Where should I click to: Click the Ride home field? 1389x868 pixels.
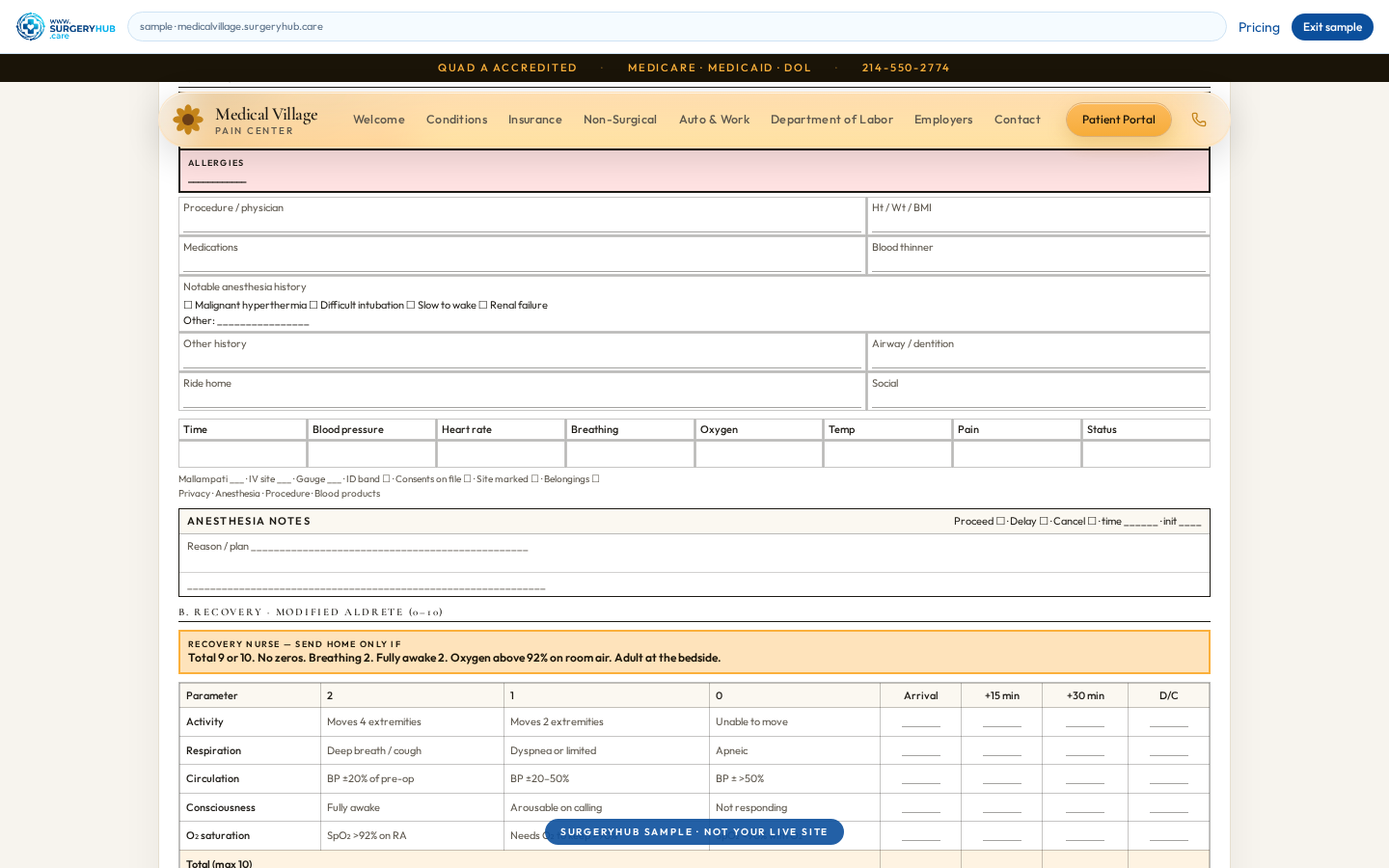[x=522, y=392]
